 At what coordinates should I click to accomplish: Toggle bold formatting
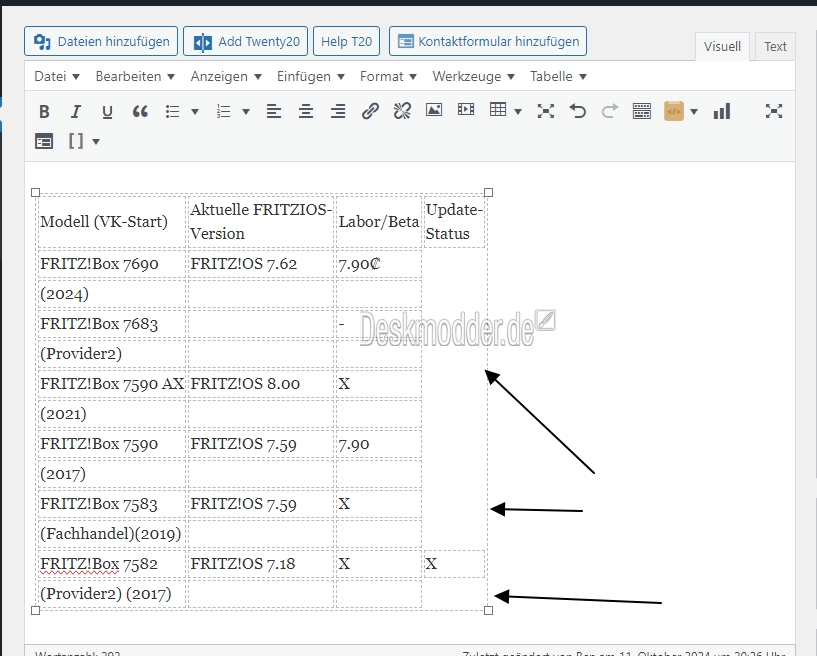tap(44, 111)
